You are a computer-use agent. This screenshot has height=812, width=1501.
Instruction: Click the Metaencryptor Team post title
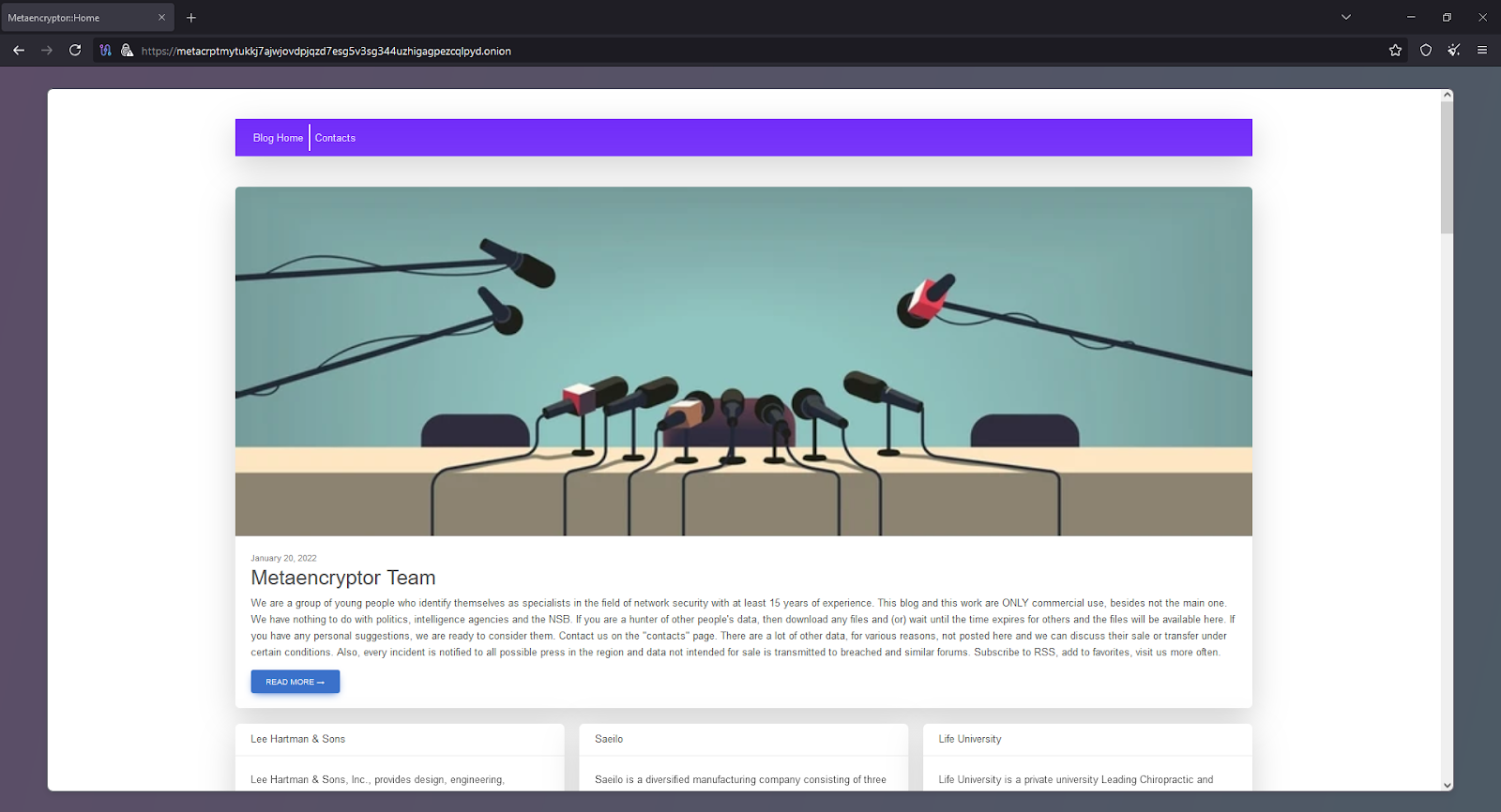pos(343,578)
